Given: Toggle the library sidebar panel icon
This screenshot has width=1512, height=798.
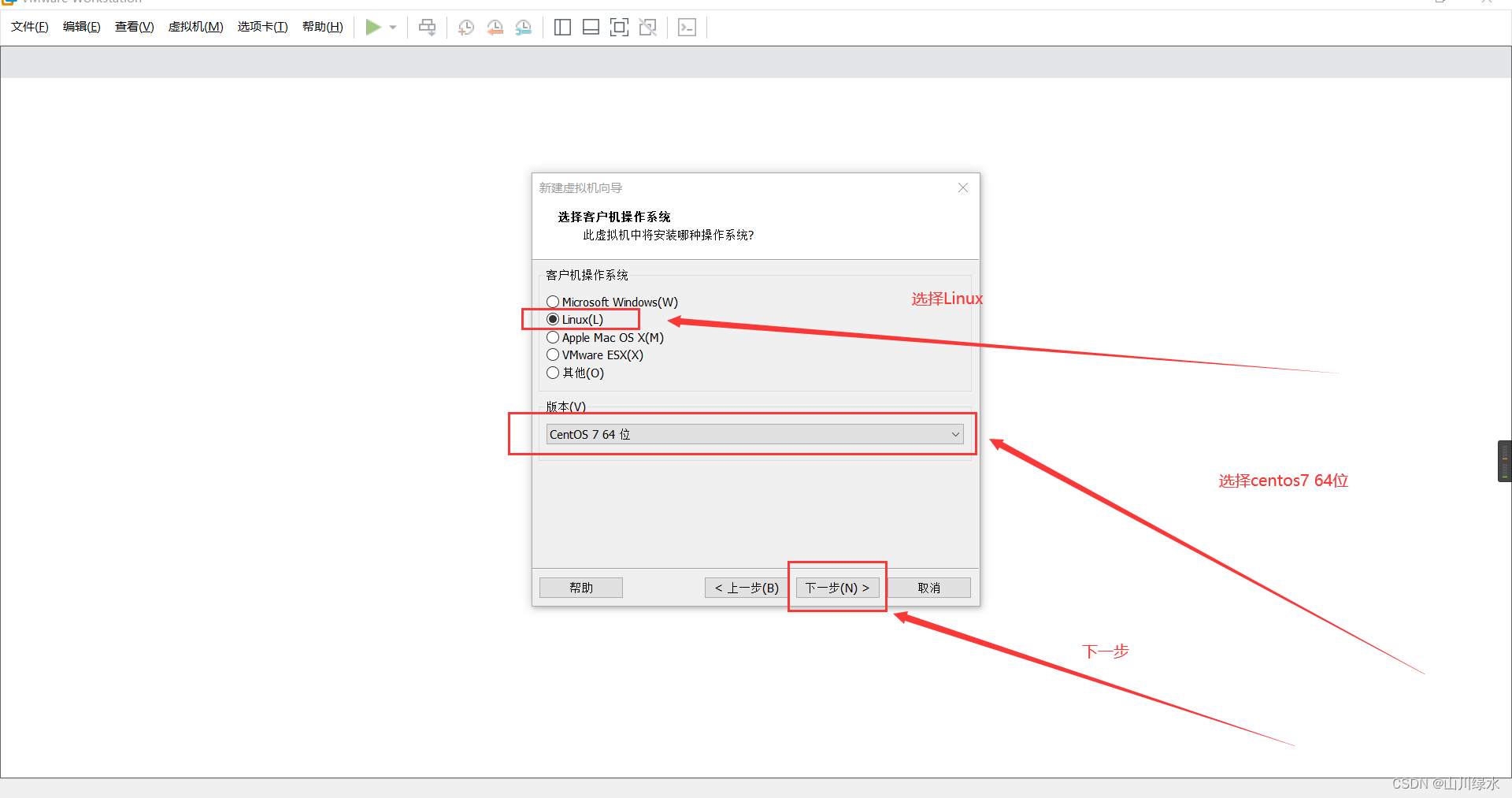Looking at the screenshot, I should [x=562, y=28].
